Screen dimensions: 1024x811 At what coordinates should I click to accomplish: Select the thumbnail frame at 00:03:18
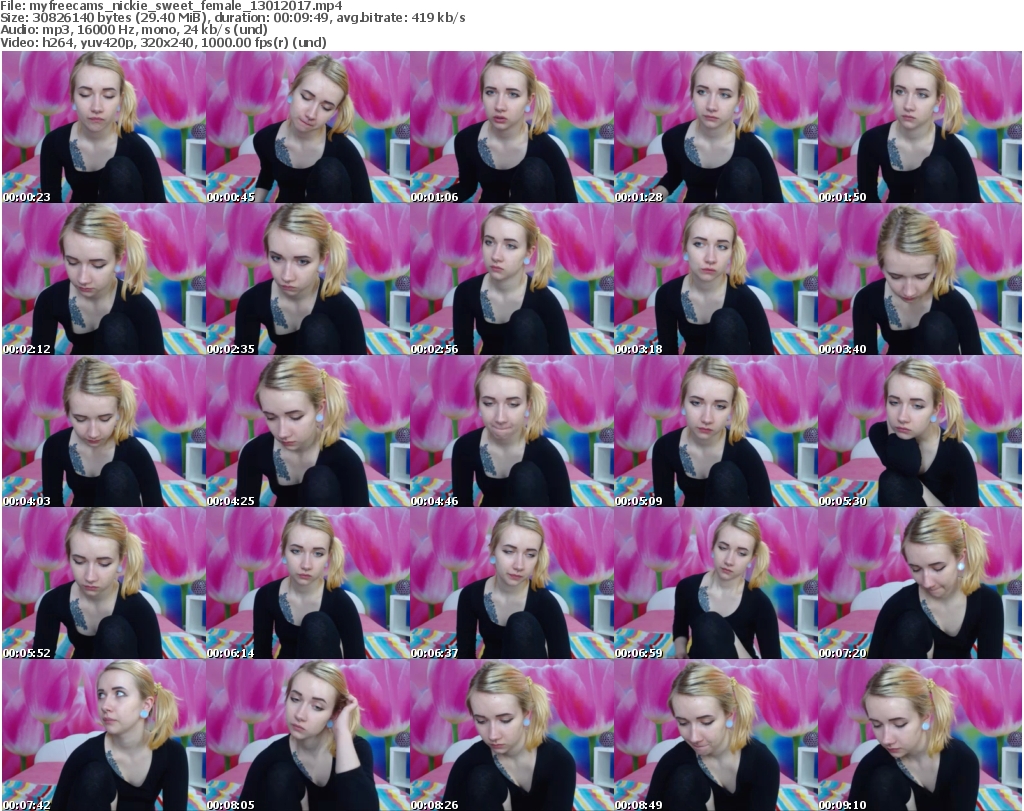coord(716,279)
